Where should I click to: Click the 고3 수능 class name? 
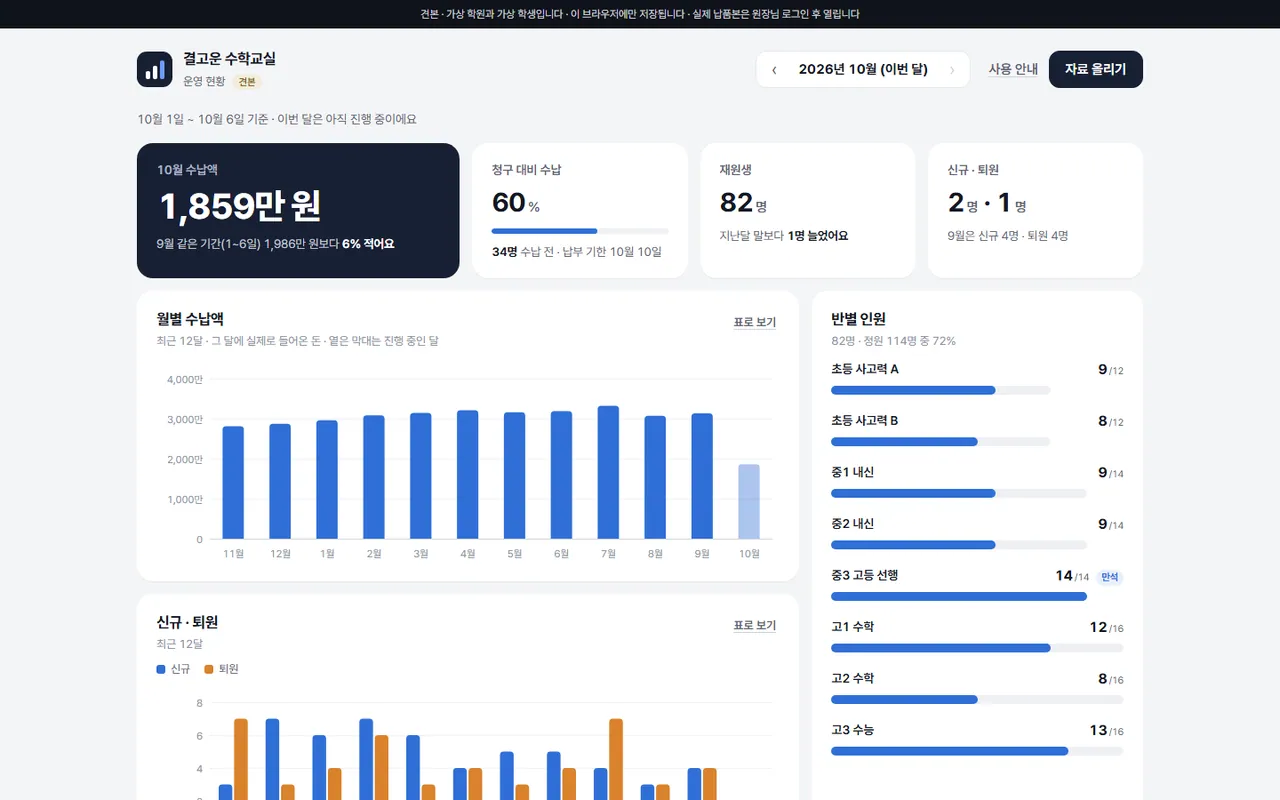click(853, 730)
